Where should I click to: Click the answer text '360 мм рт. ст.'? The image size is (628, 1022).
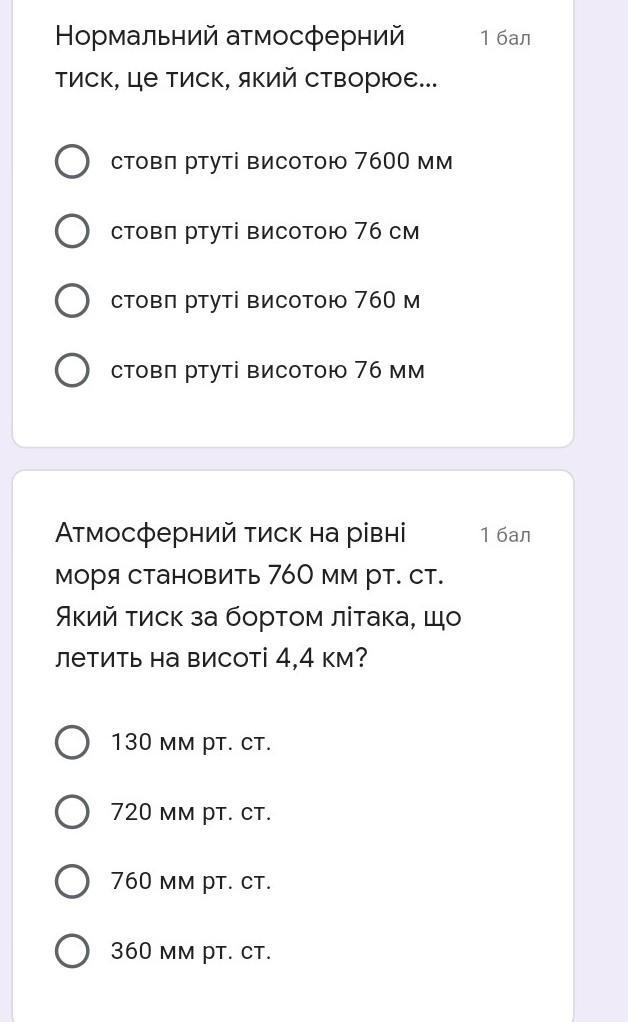pyautogui.click(x=191, y=951)
